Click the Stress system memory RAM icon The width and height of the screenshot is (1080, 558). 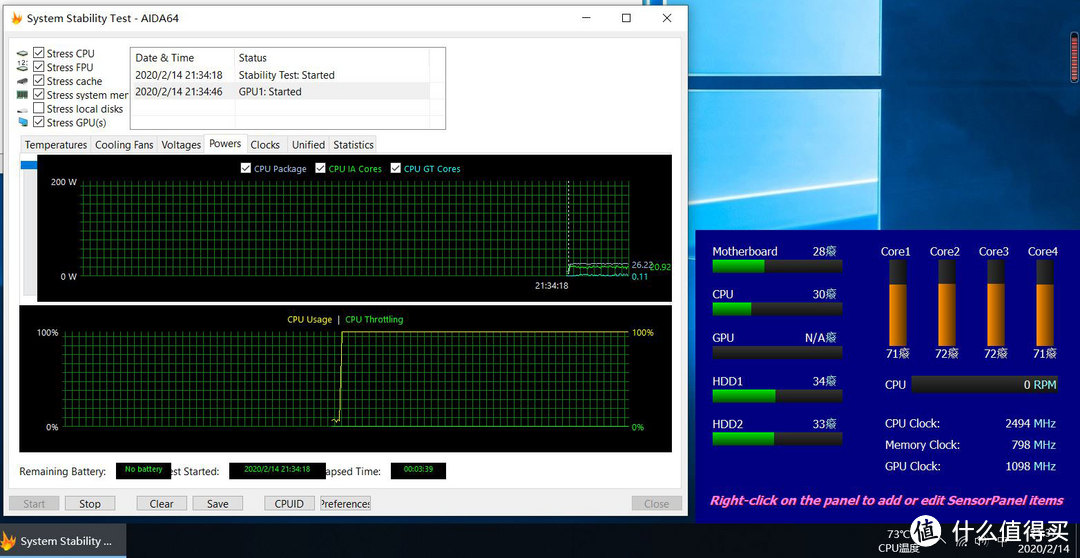pyautogui.click(x=23, y=94)
